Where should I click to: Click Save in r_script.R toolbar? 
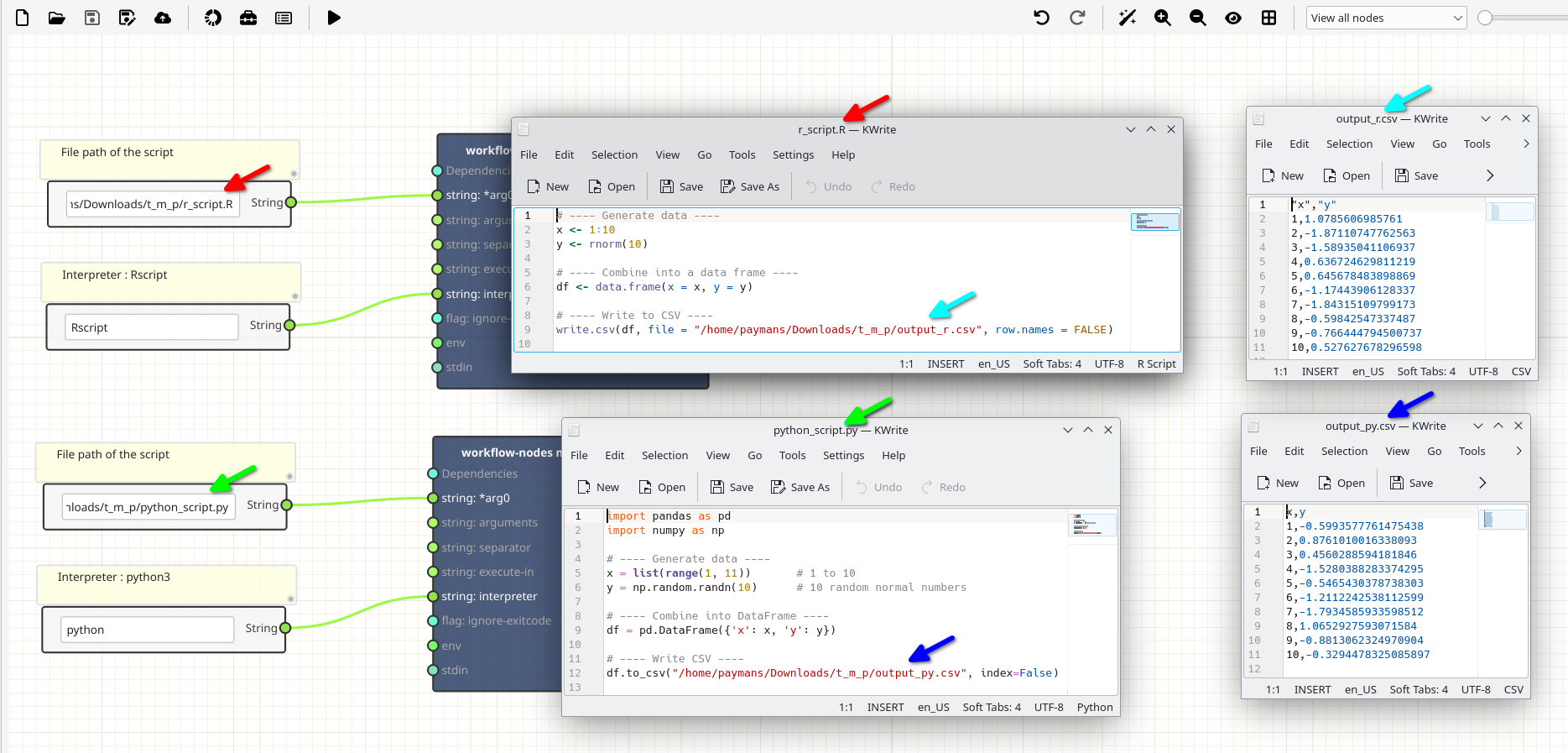click(681, 186)
